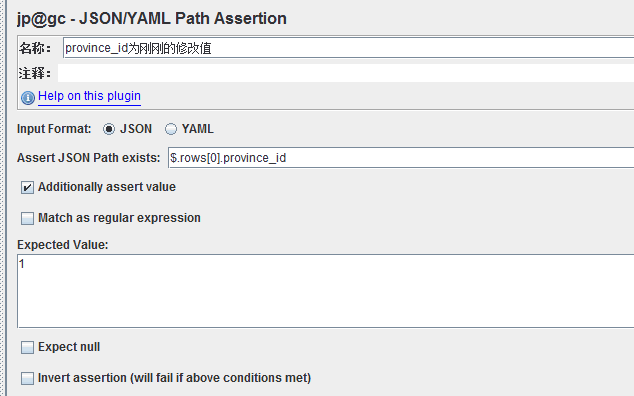Enable Match as regular expression checkbox
This screenshot has height=396, width=634.
pos(27,218)
